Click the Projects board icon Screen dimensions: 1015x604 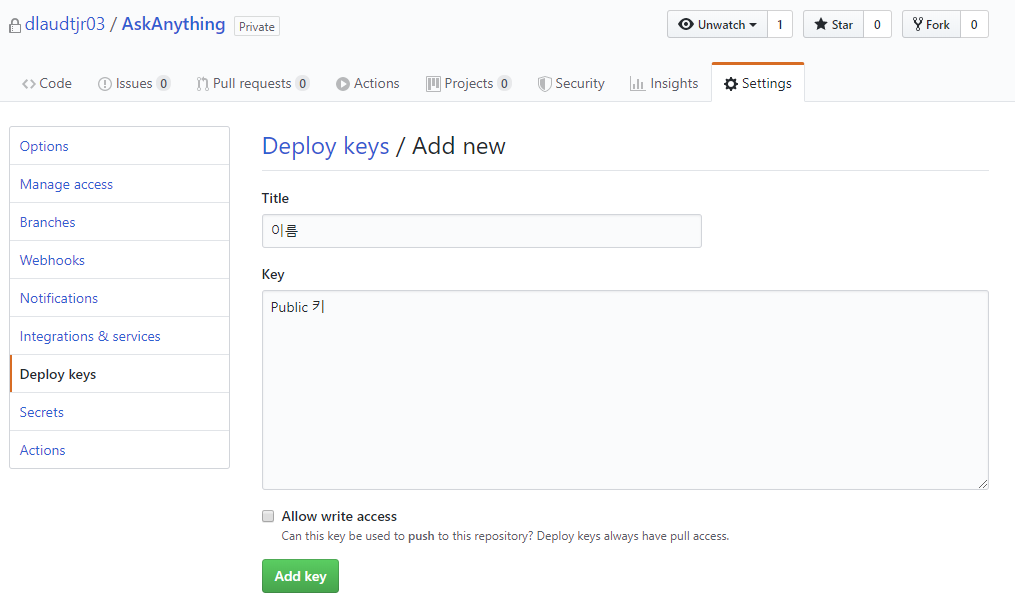point(433,84)
